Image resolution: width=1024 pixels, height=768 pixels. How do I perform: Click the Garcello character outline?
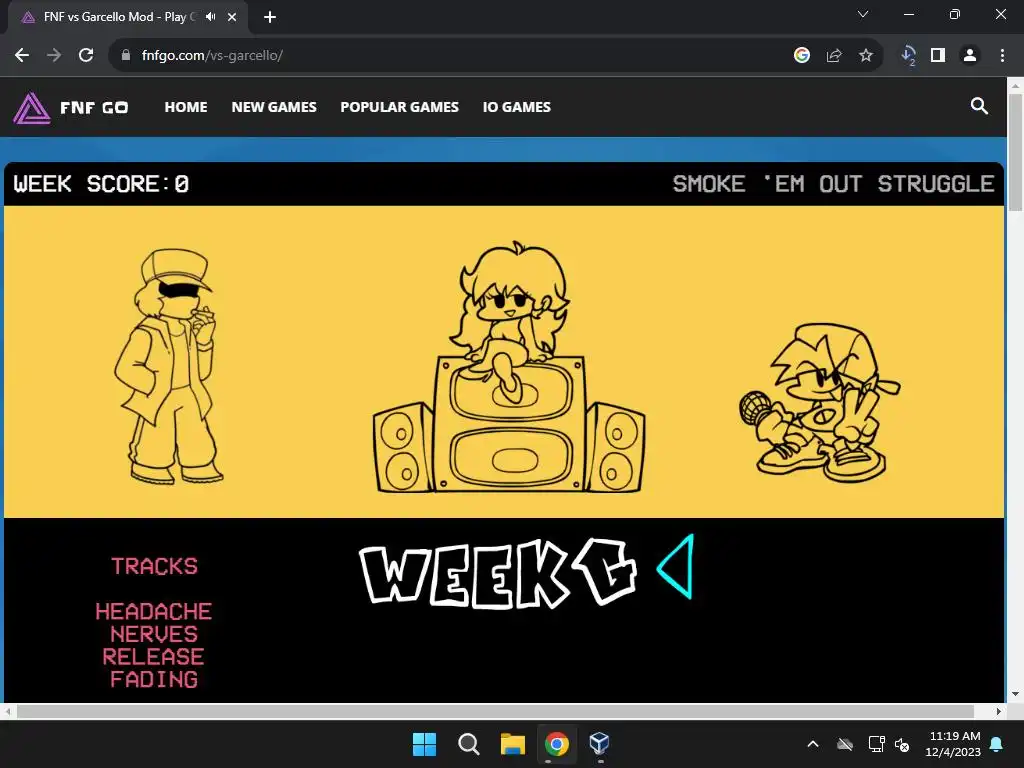[169, 366]
